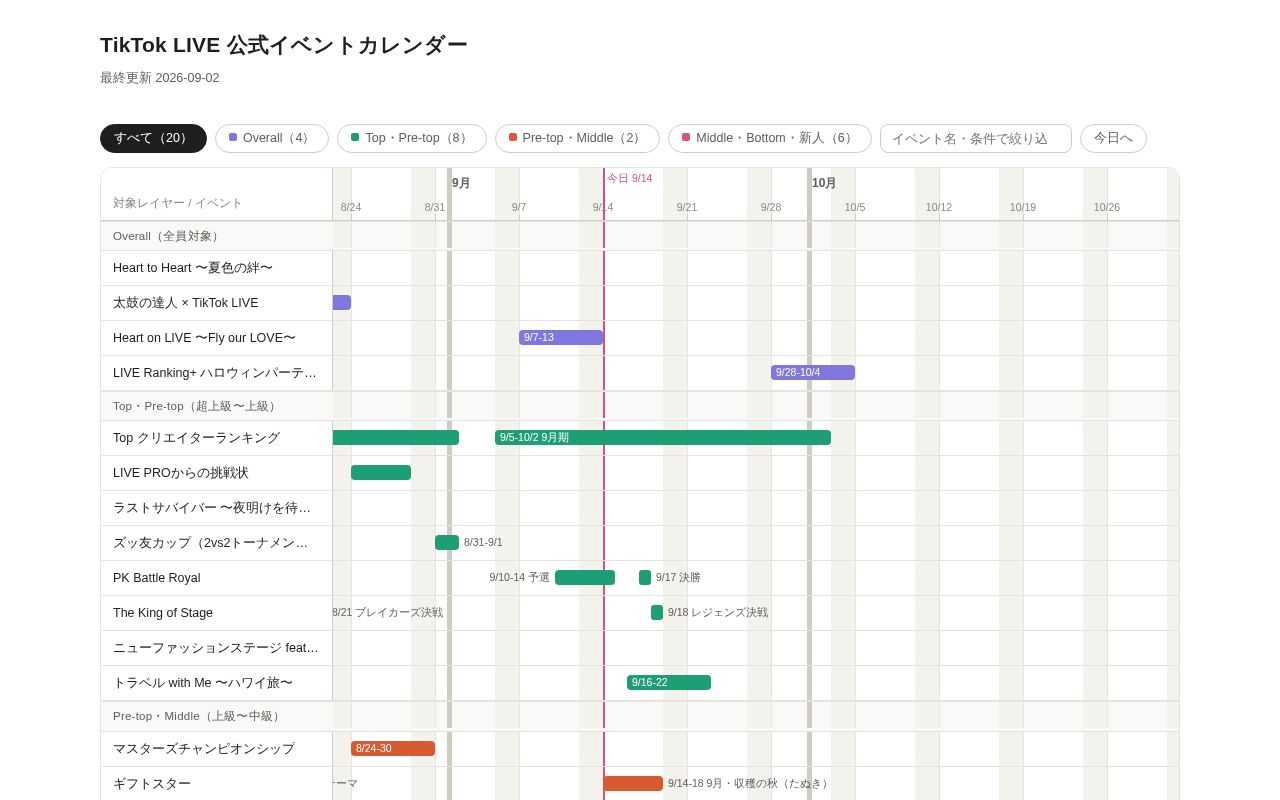Image resolution: width=1280 pixels, height=800 pixels.
Task: Click the 8/24 date tick label
Action: [351, 208]
